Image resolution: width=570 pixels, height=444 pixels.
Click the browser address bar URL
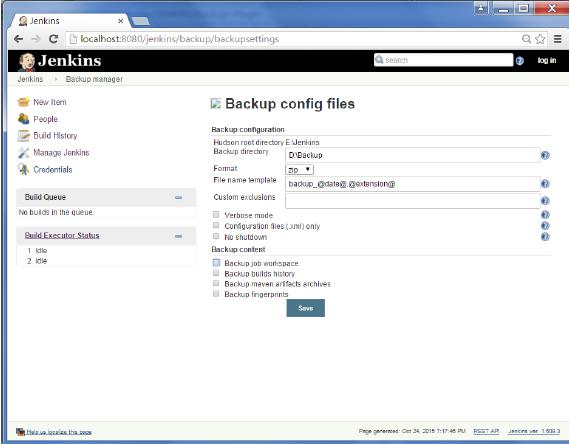coord(180,39)
